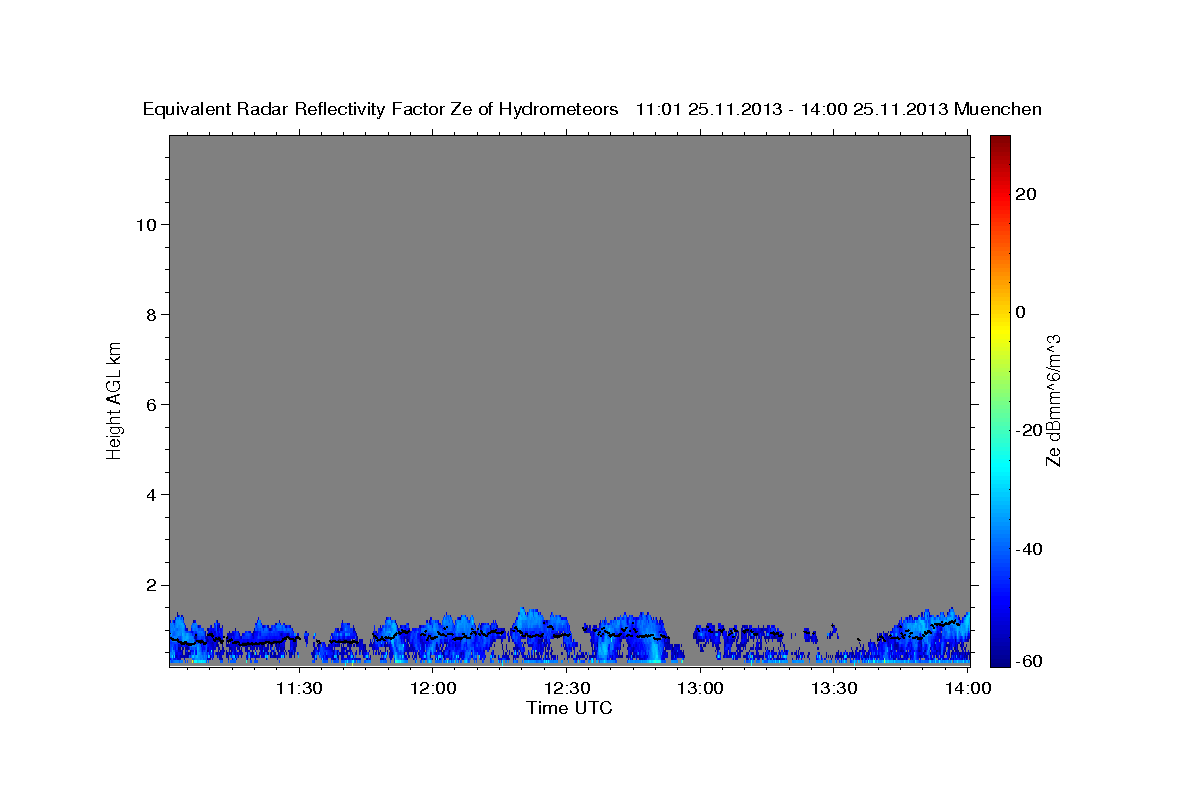This screenshot has height=800, width=1200.
Task: Click the '13:30' time tick label
Action: point(835,688)
